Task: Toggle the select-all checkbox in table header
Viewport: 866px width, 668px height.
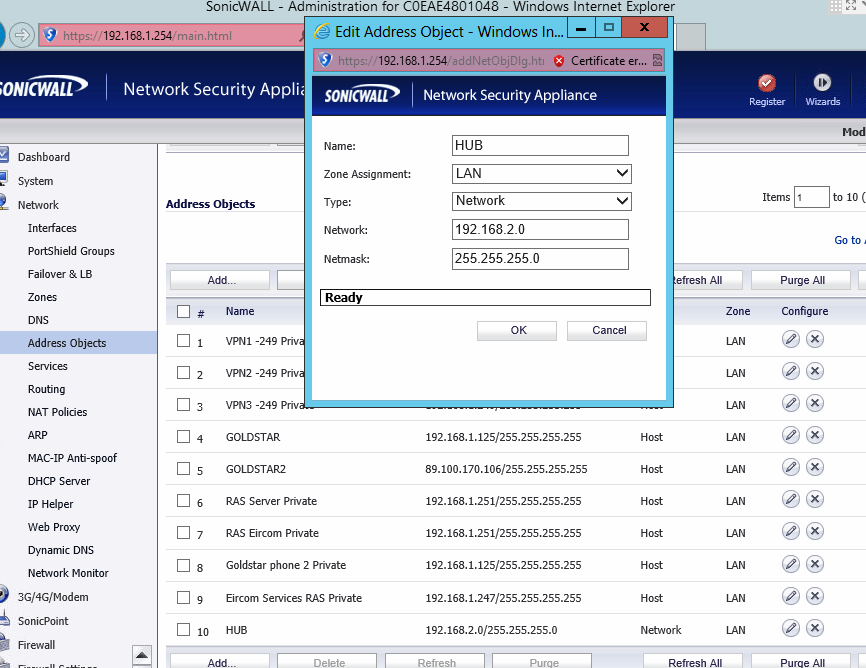Action: [x=183, y=312]
